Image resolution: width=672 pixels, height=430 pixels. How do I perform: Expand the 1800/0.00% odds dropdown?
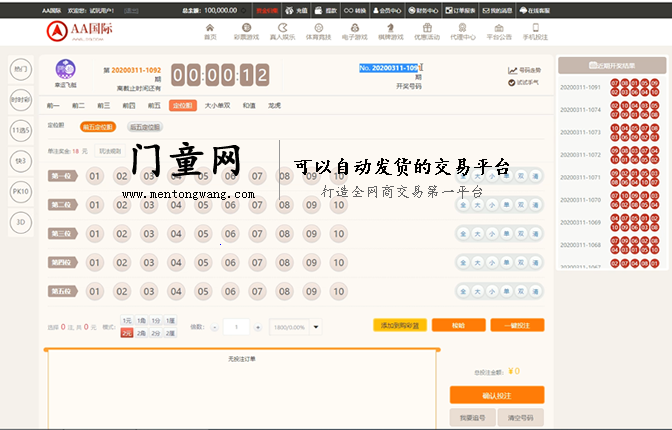(317, 327)
